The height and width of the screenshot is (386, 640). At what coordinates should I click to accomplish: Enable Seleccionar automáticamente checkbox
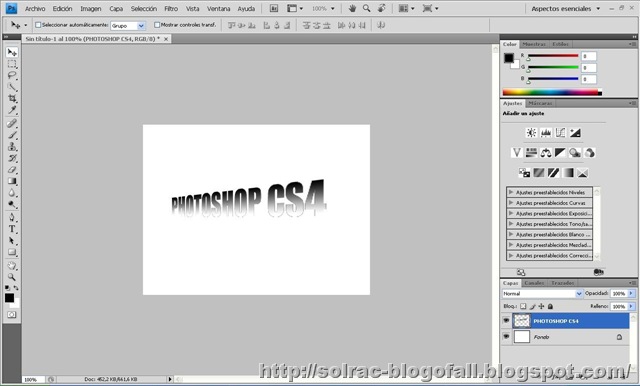pyautogui.click(x=38, y=25)
